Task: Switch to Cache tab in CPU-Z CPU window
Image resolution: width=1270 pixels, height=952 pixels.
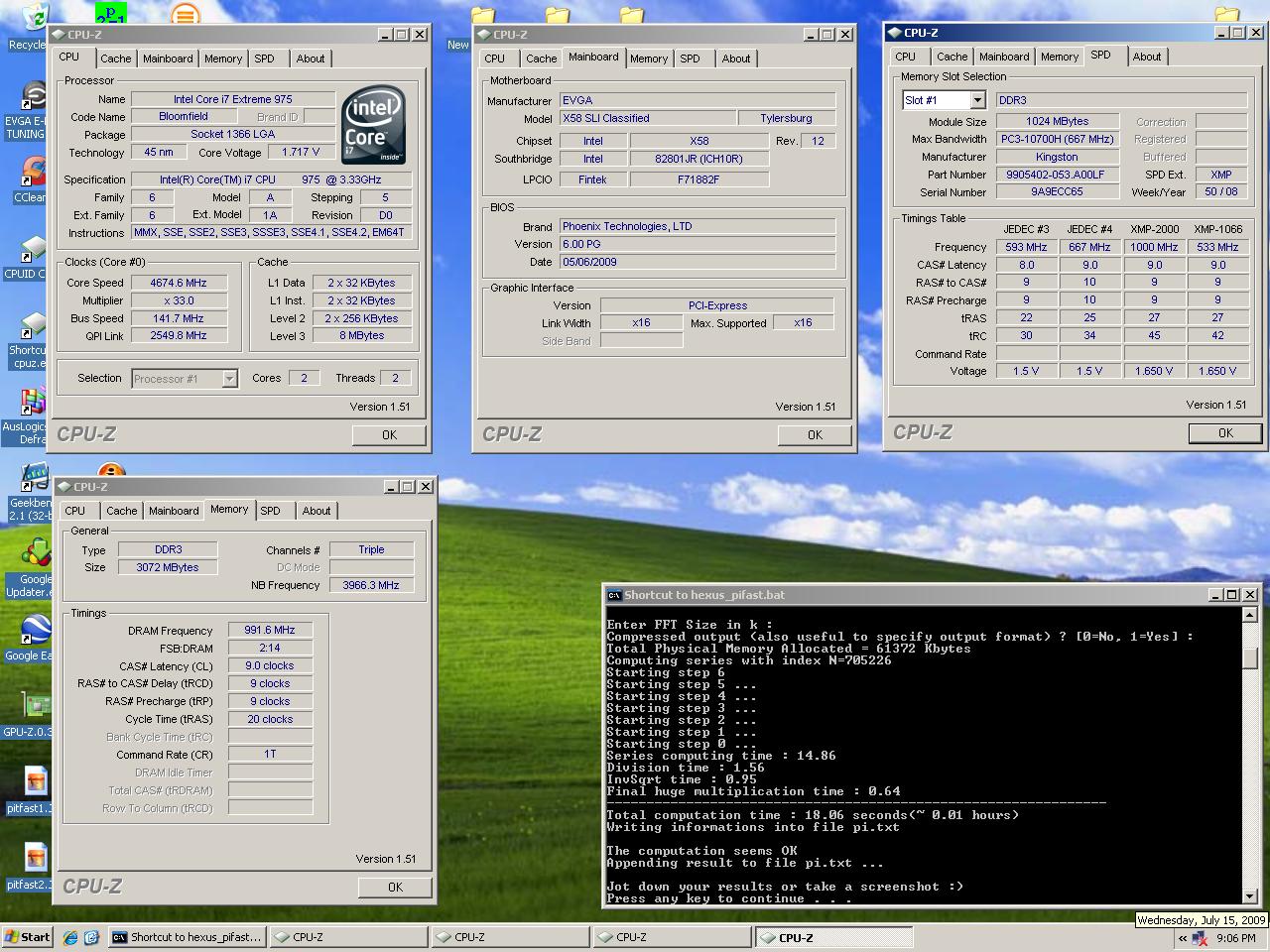Action: click(116, 59)
